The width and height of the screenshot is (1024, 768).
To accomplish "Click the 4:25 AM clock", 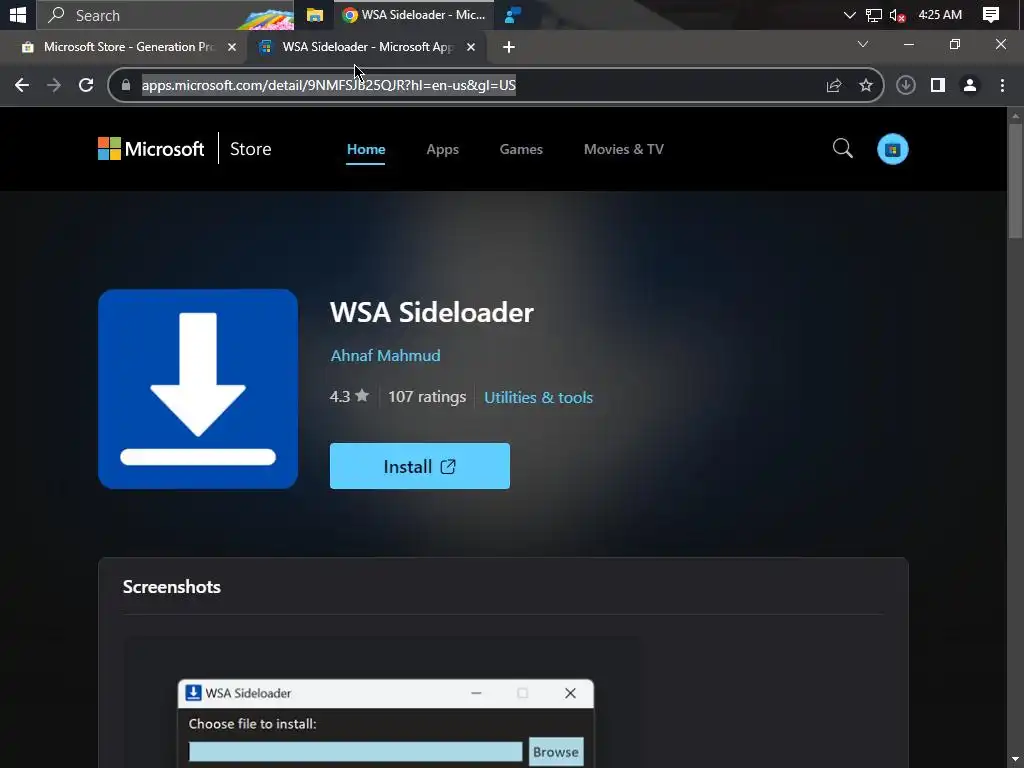I will pos(940,15).
